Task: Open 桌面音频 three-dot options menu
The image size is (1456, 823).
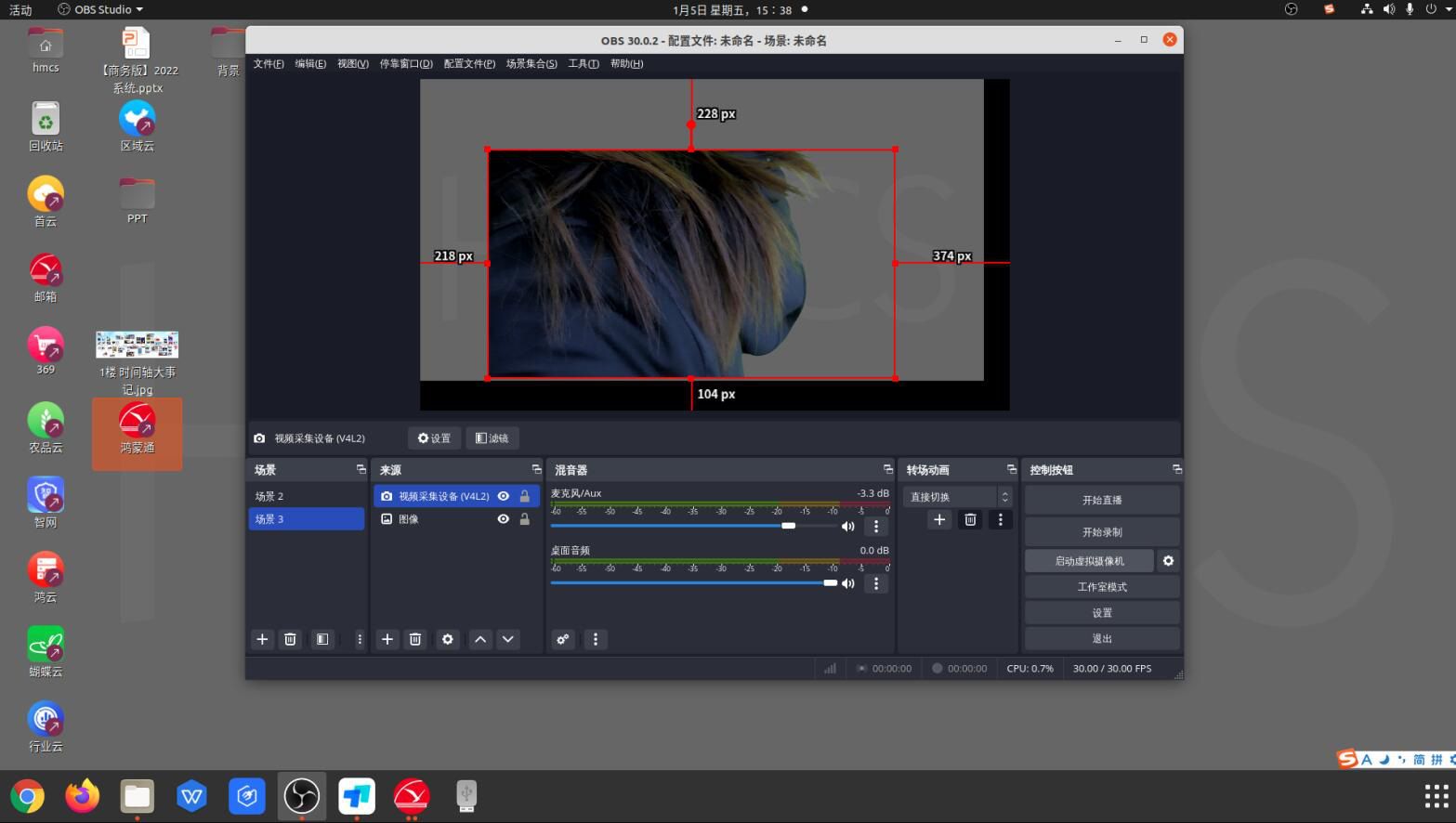Action: (876, 583)
